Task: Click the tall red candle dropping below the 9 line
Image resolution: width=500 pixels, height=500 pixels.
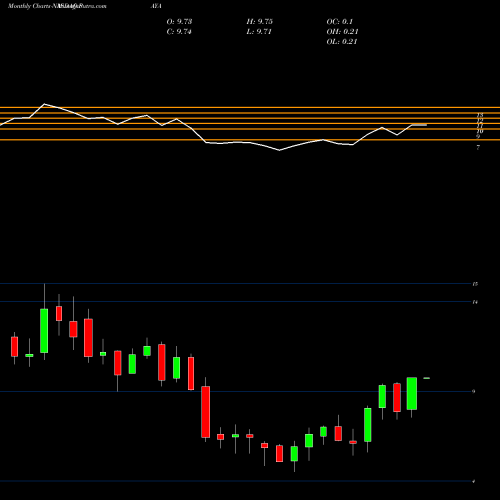Action: [206, 412]
